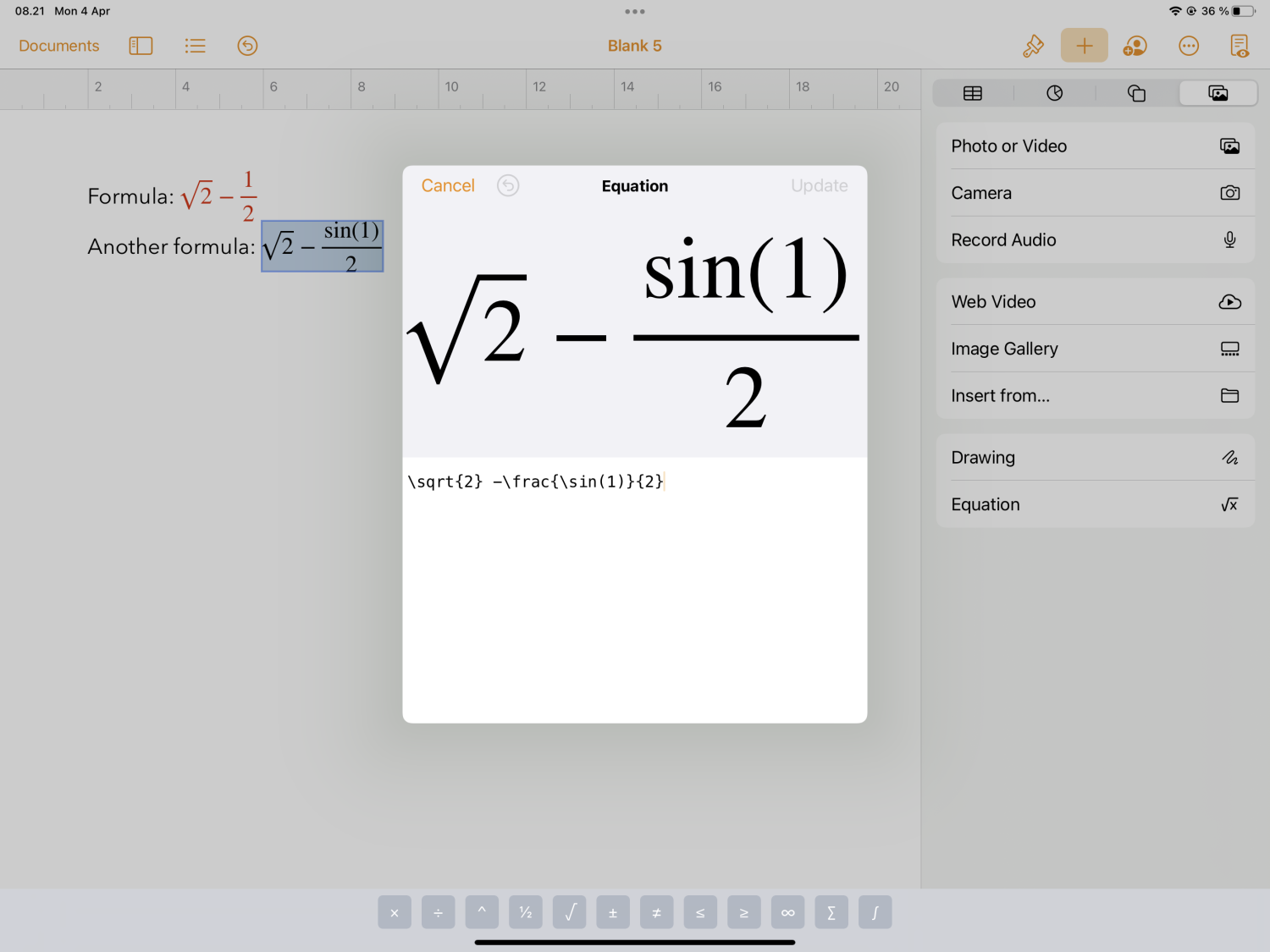The height and width of the screenshot is (952, 1270).
Task: Open the Documents list
Action: (x=58, y=45)
